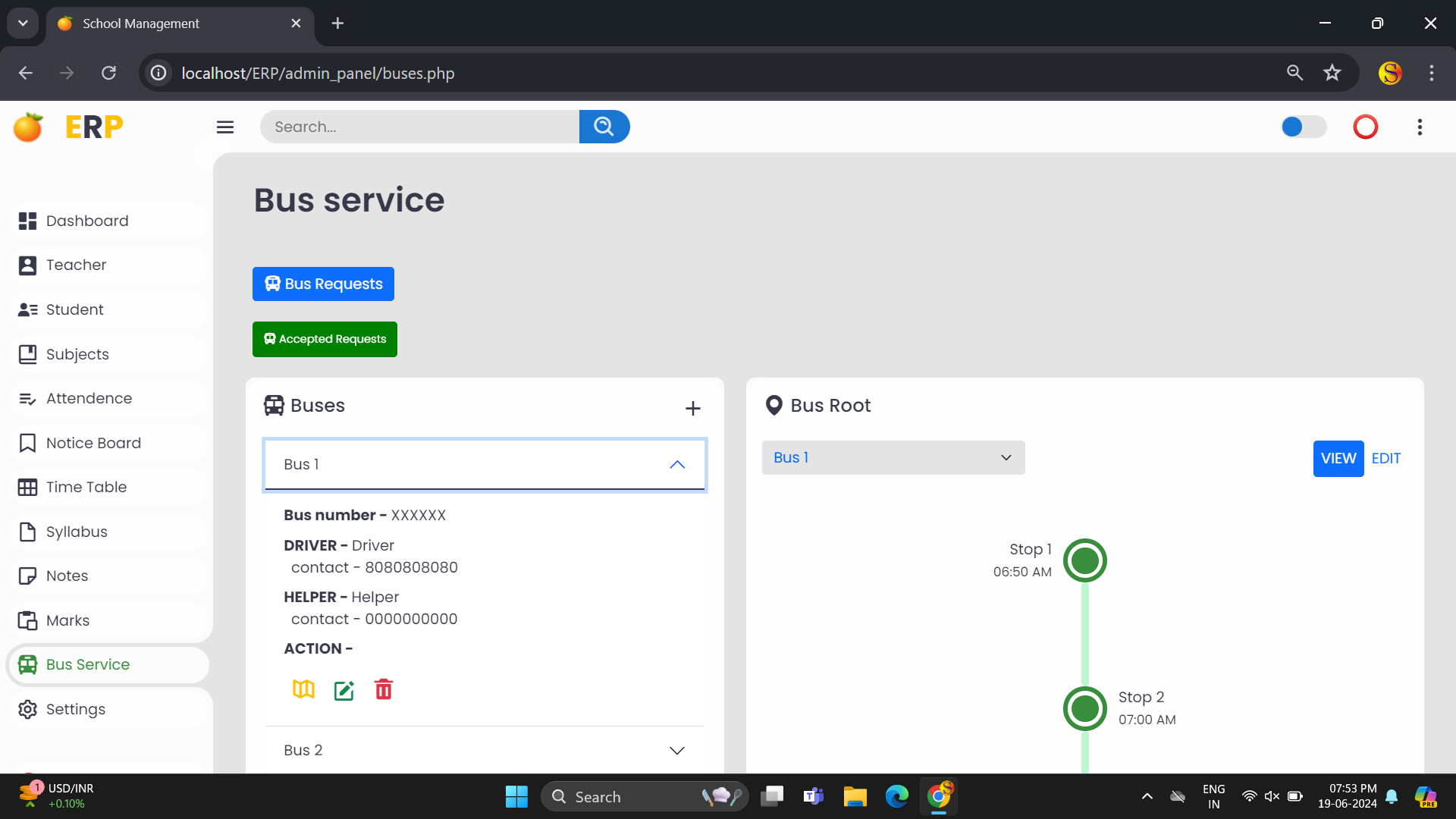Click the delete trash icon for Bus 1
Viewport: 1456px width, 819px height.
tap(384, 690)
